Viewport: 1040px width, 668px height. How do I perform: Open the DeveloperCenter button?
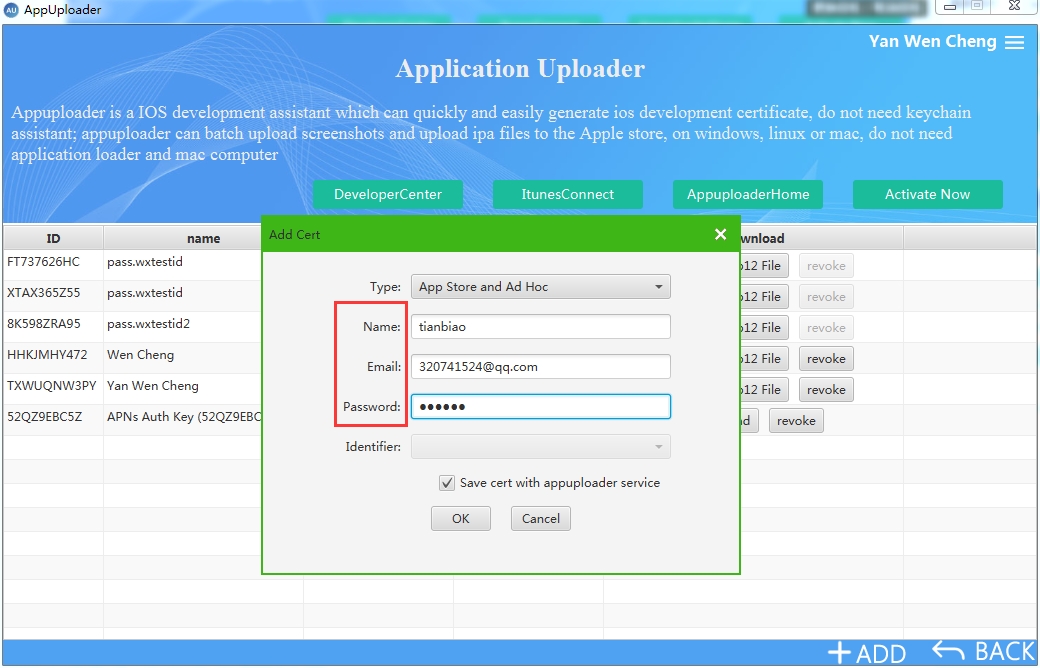[x=388, y=194]
